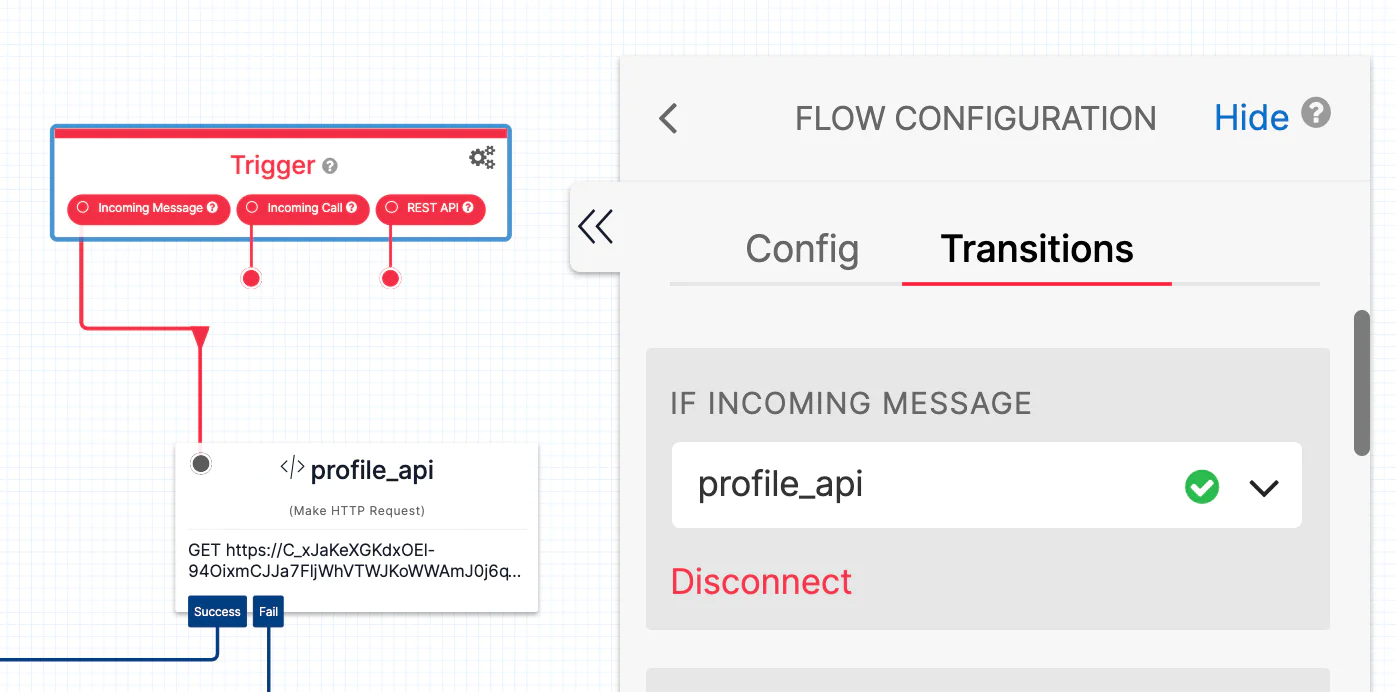Expand the profile_api transition dropdown chevron

point(1264,487)
